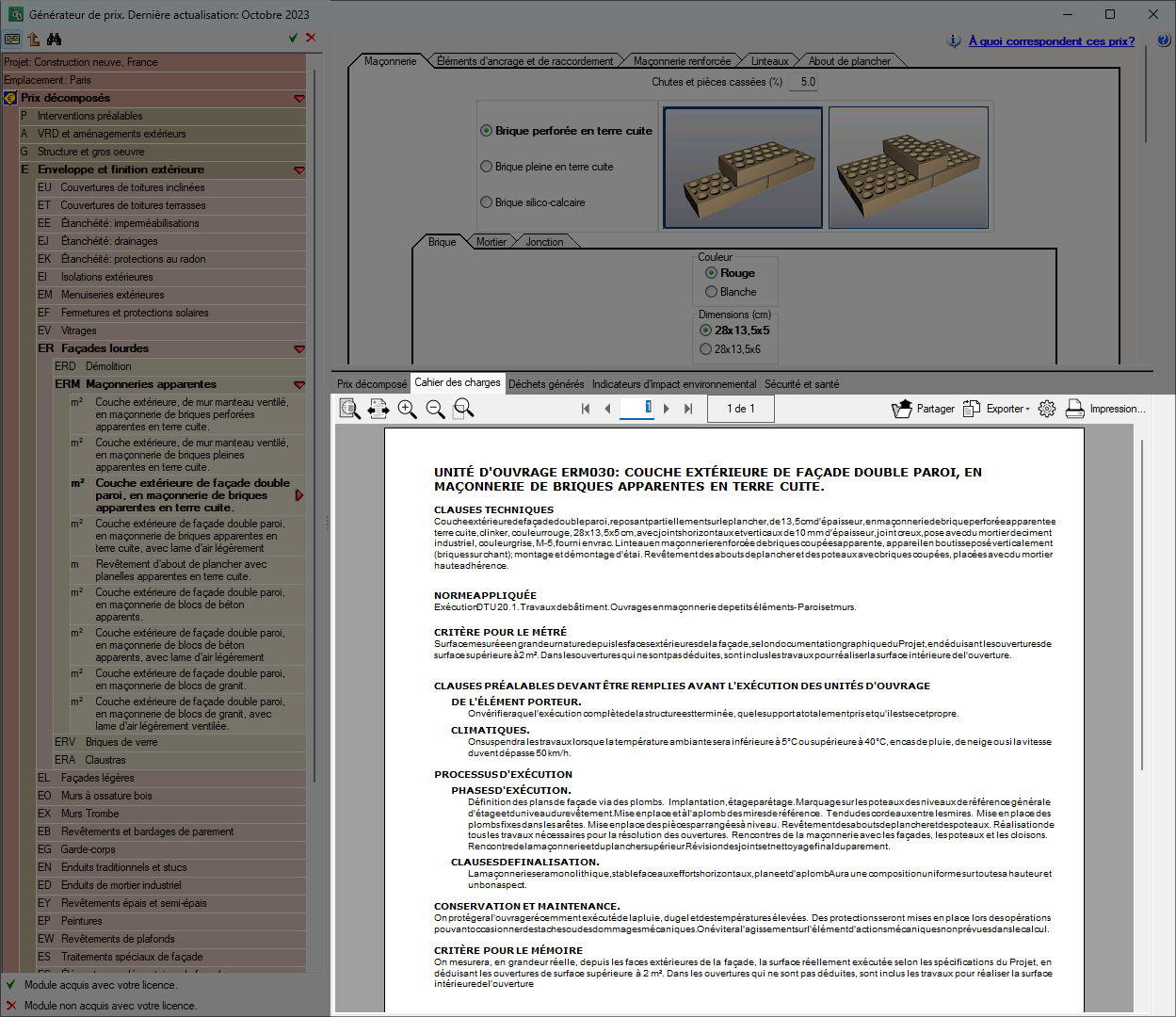
Task: Open the Peintures chapter row
Action: pyautogui.click(x=171, y=921)
